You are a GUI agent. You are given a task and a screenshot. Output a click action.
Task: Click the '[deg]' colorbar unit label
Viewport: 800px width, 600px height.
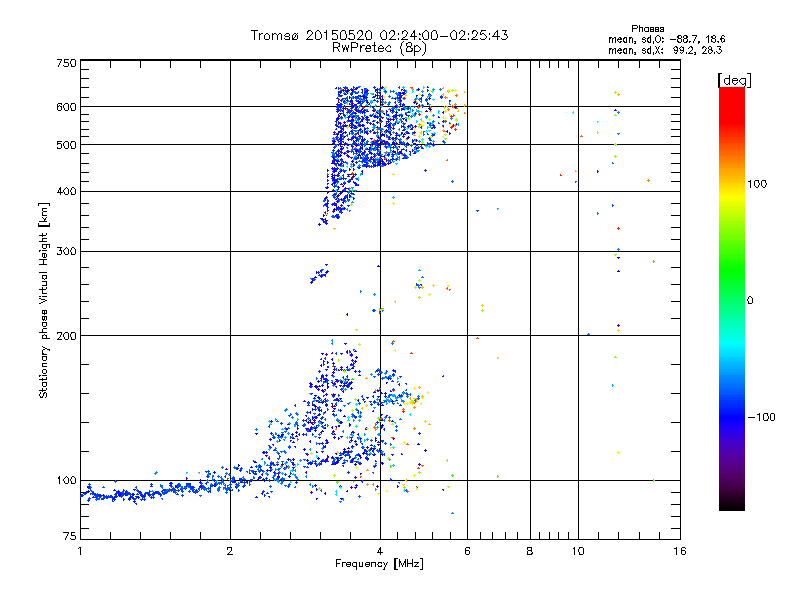point(734,80)
